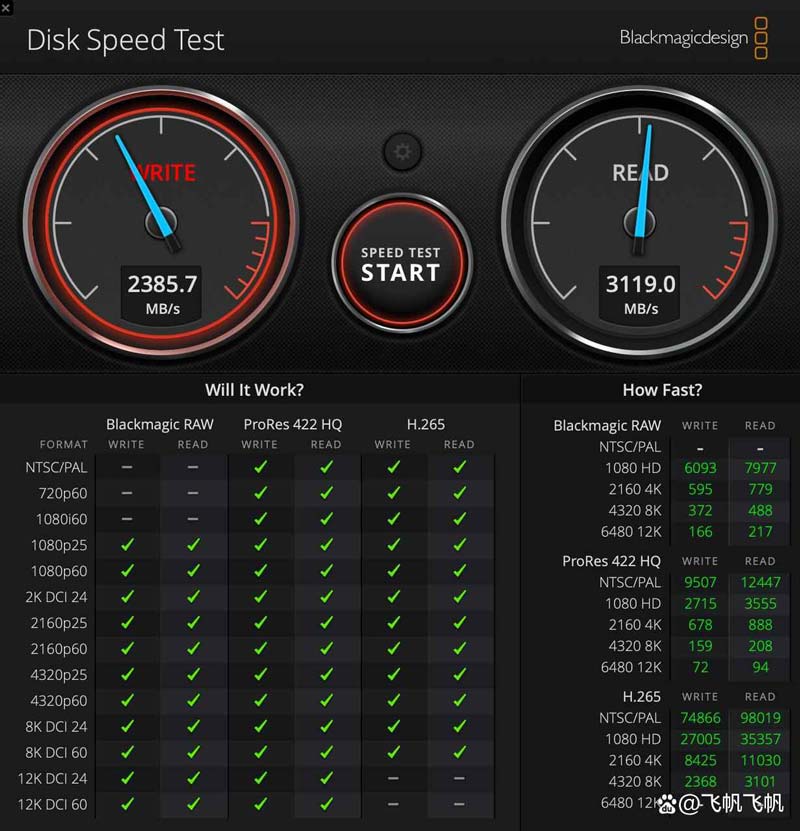Screen dimensions: 800x831
Task: Select the How Fast? heading
Action: tap(662, 390)
